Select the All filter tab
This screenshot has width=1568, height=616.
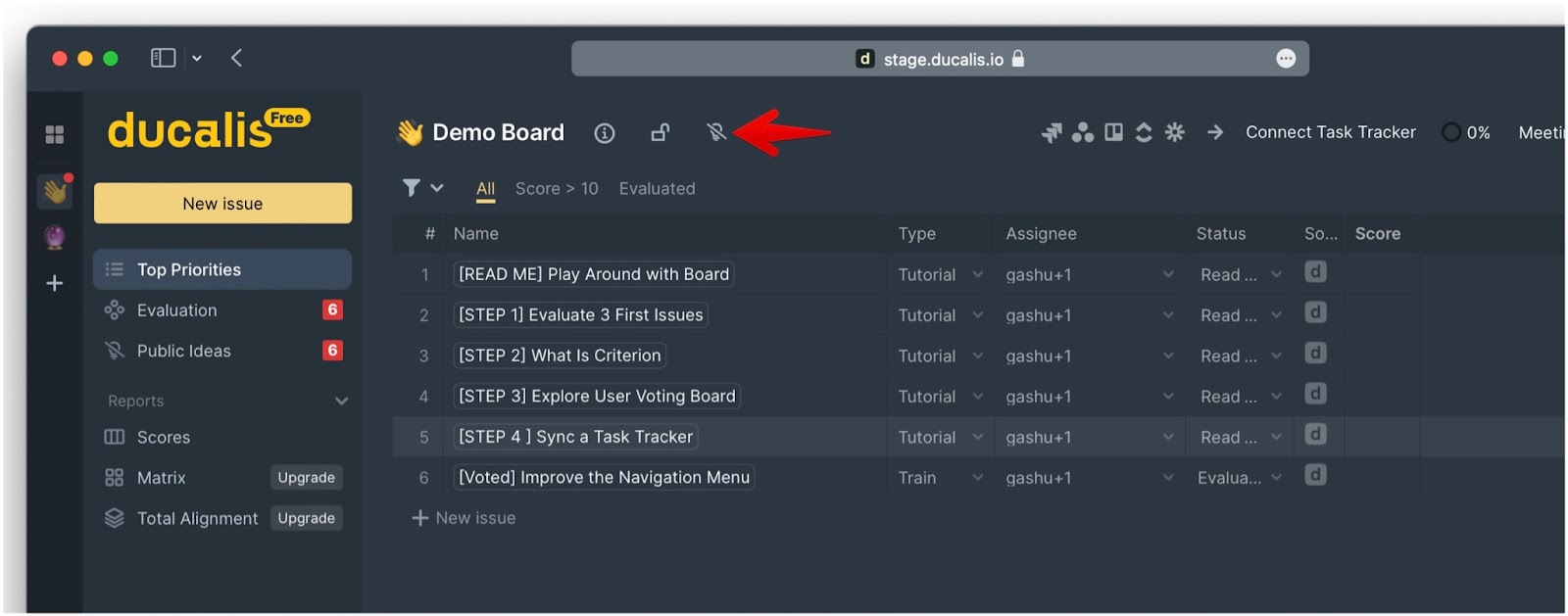(x=486, y=189)
